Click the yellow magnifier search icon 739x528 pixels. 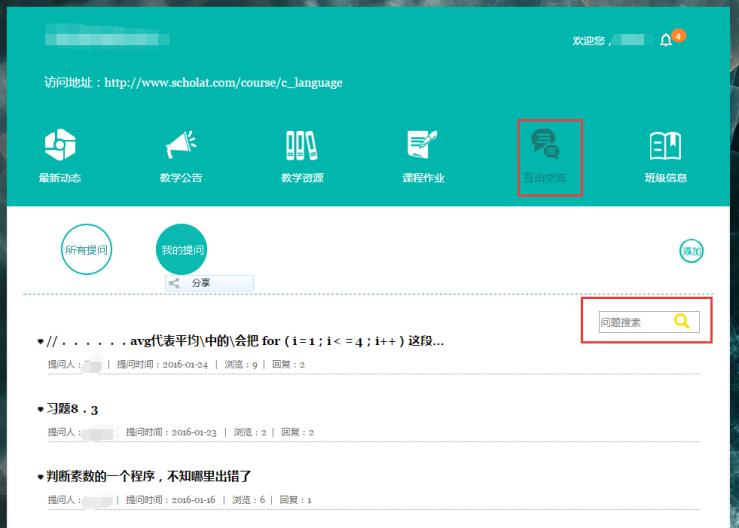click(x=682, y=321)
